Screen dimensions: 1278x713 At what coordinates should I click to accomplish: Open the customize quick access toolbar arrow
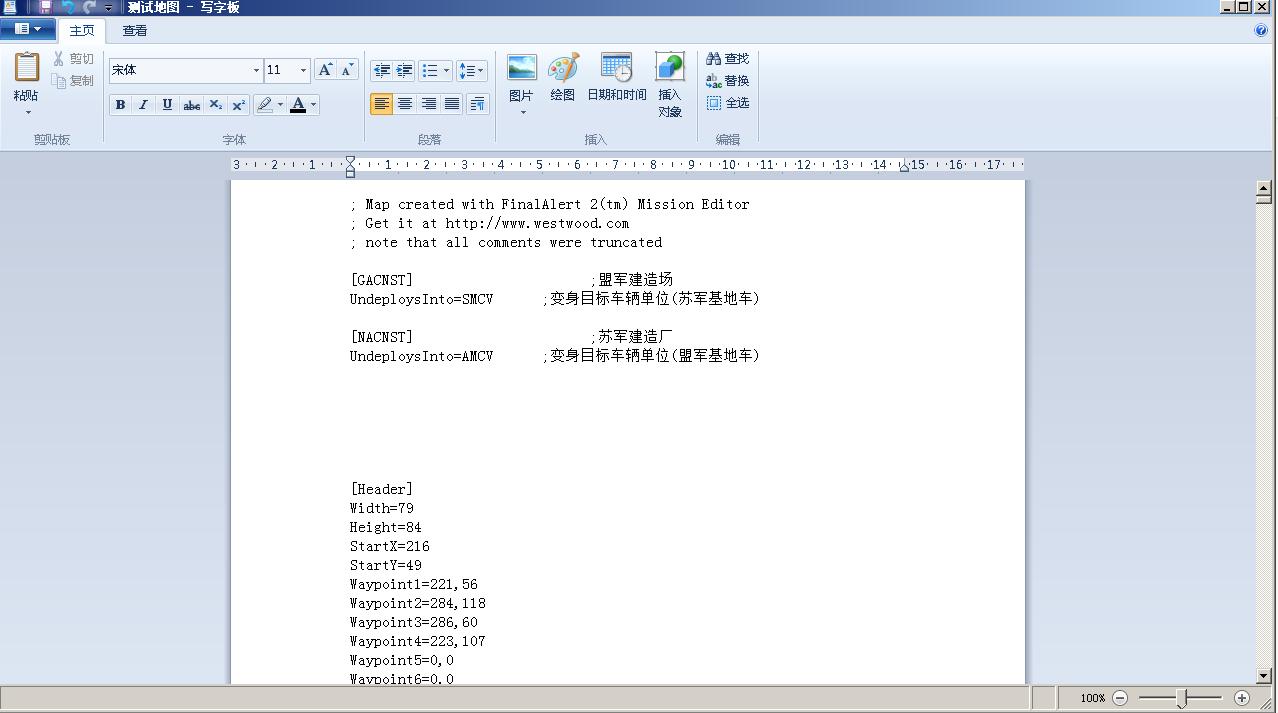(x=109, y=8)
